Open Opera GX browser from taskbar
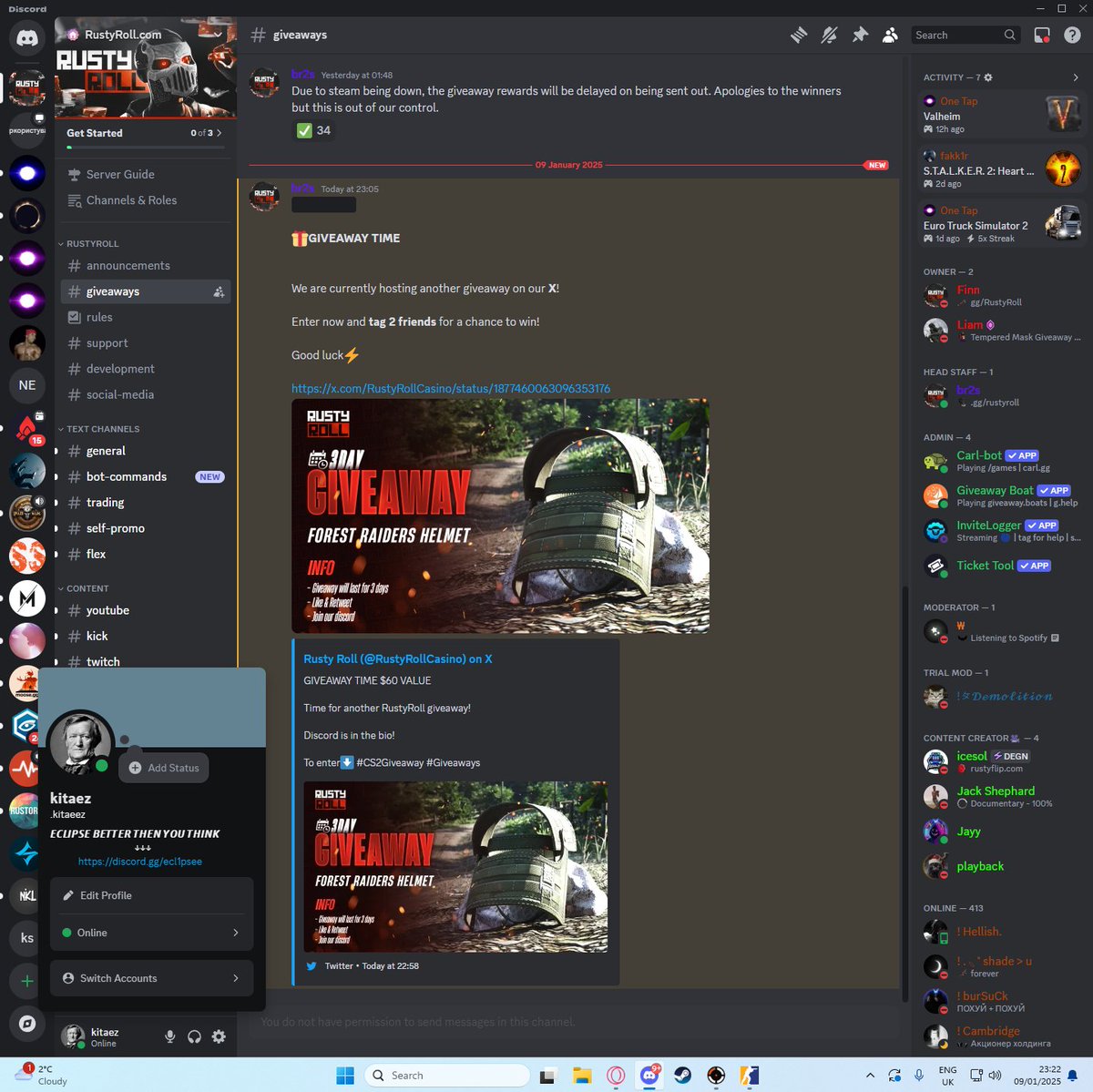 coord(616,1076)
